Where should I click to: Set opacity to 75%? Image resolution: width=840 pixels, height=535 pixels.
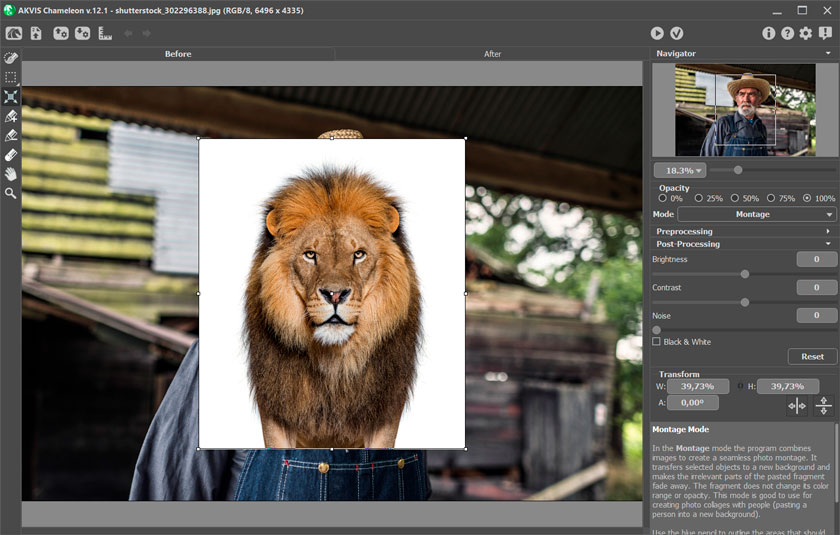click(x=771, y=198)
